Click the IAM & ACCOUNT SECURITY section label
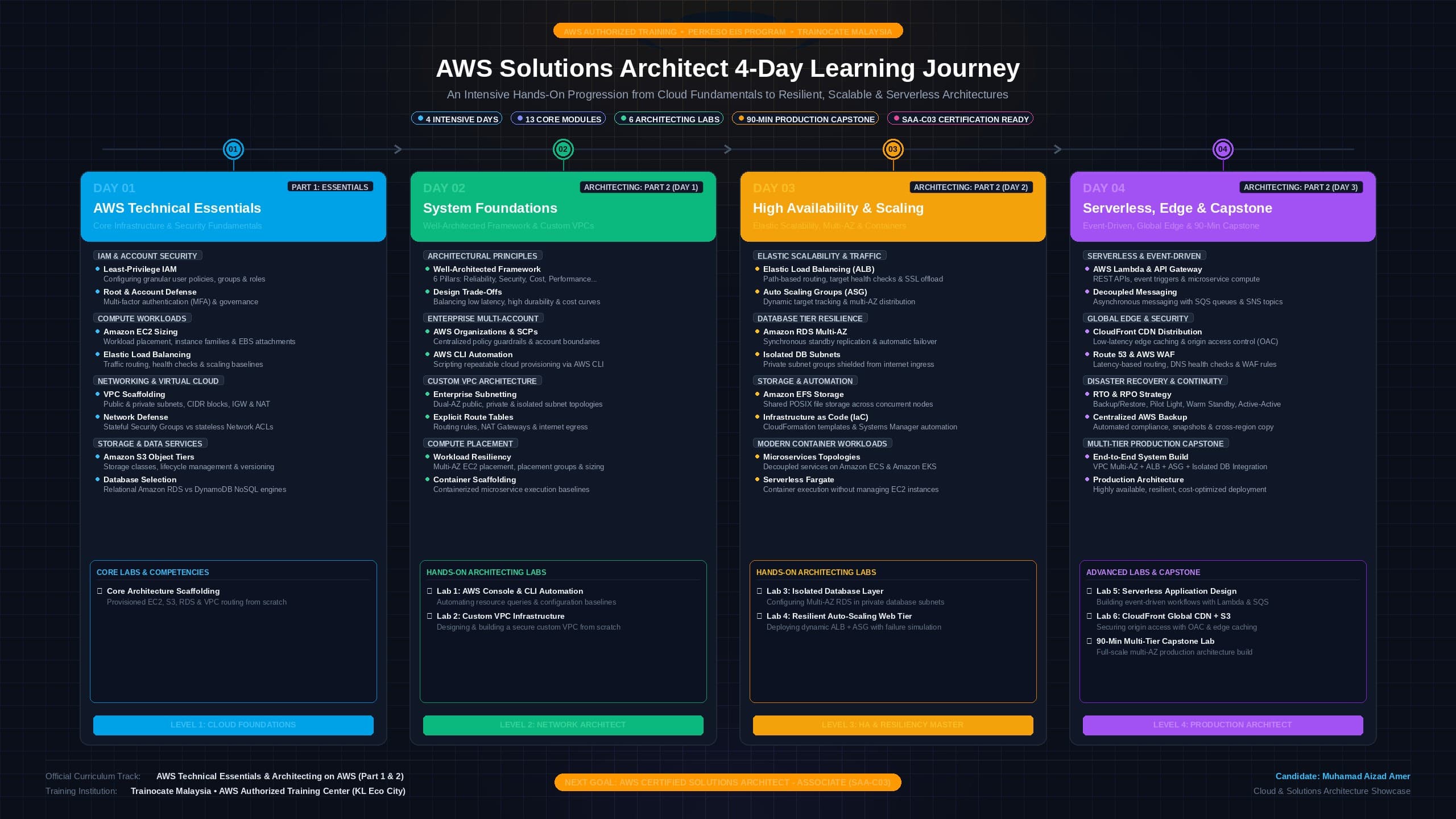 point(147,256)
